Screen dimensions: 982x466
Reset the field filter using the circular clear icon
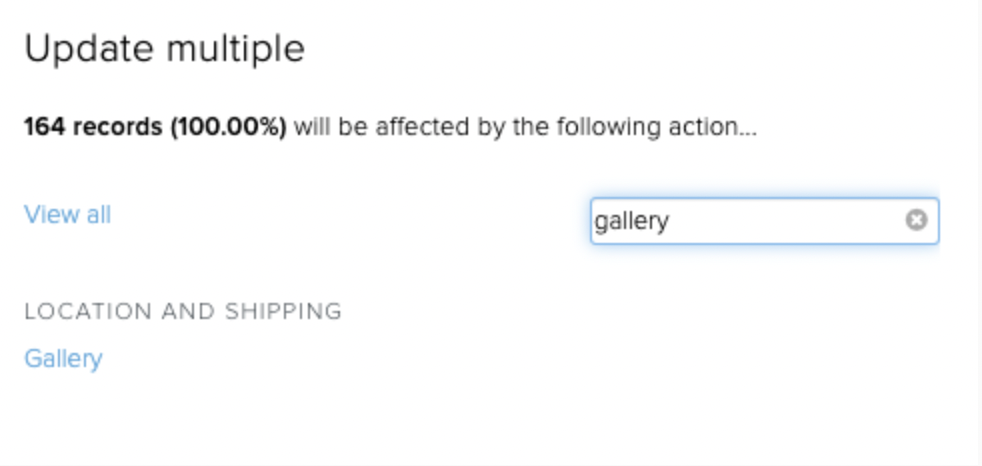pos(916,220)
